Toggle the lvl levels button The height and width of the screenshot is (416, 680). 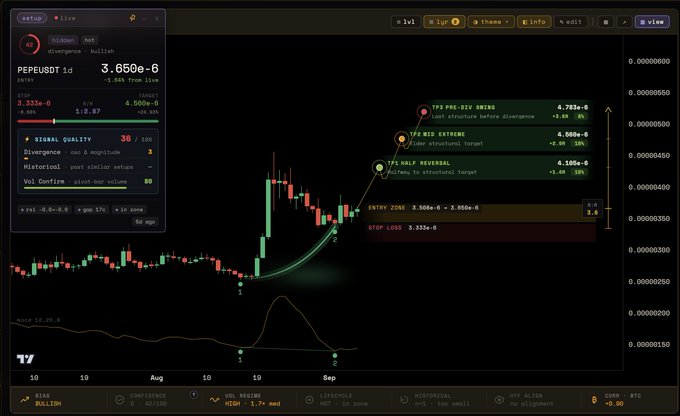[405, 22]
